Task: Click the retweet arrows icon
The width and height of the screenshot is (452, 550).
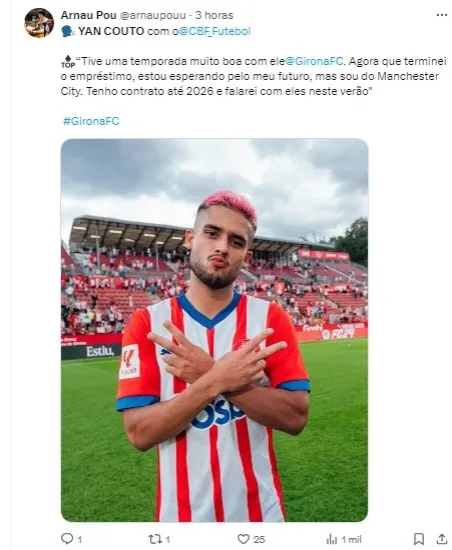Action: click(x=155, y=539)
